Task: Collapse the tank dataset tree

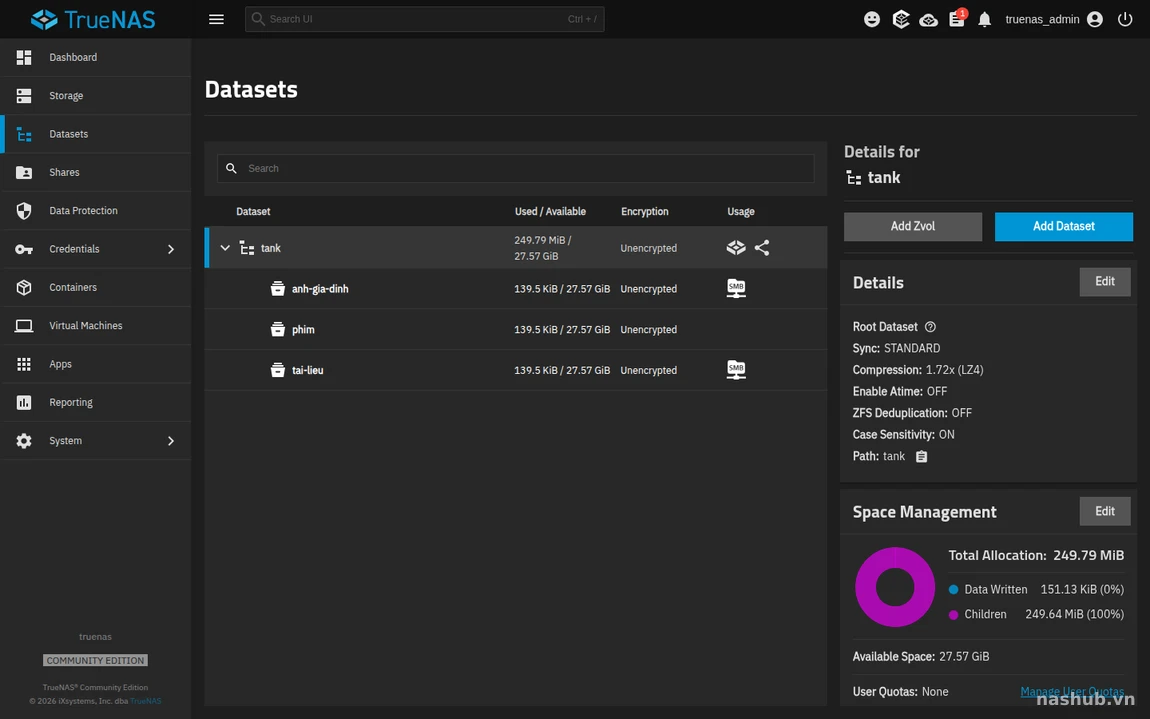Action: coord(225,248)
